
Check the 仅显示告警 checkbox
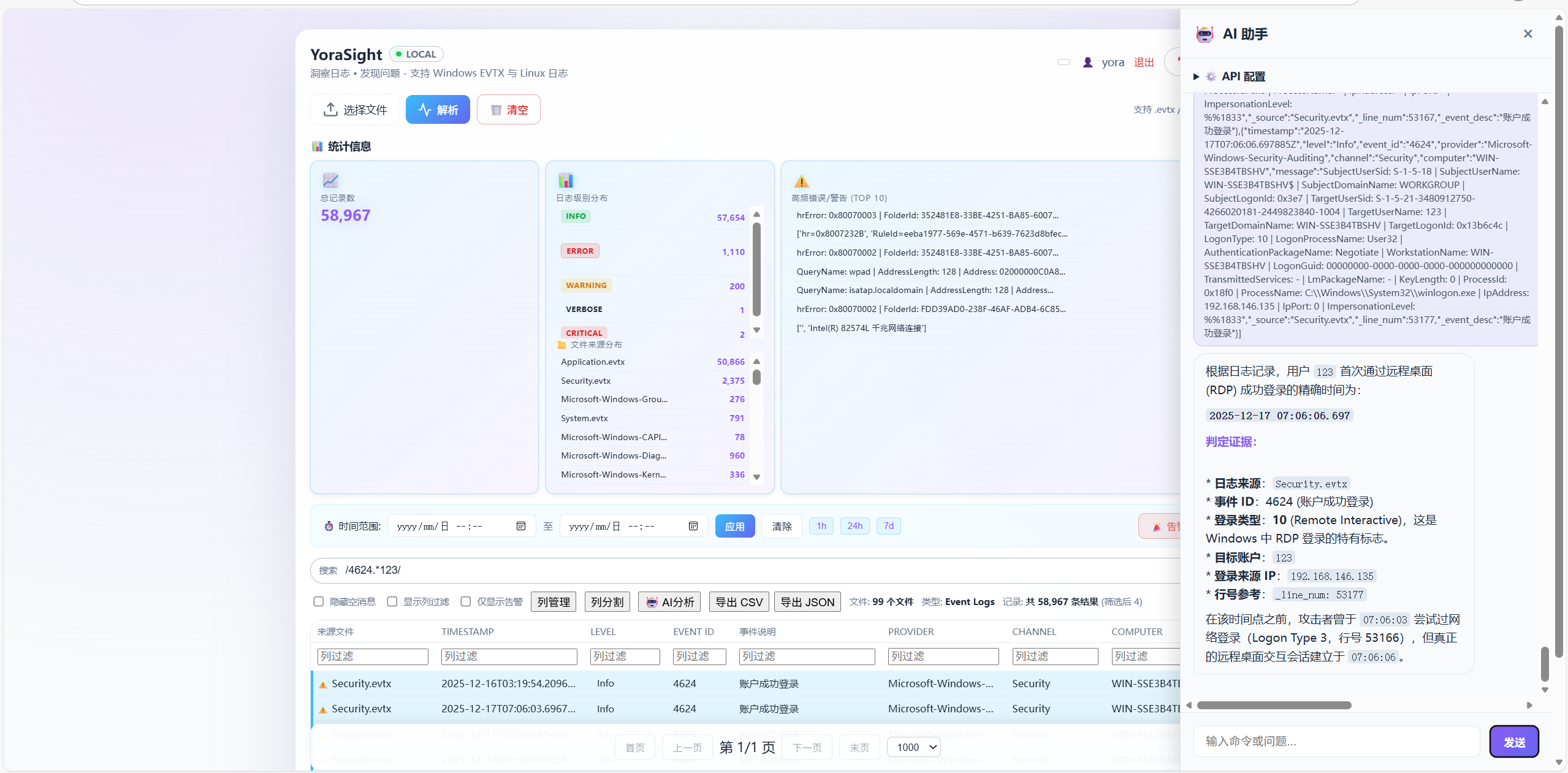coord(466,601)
